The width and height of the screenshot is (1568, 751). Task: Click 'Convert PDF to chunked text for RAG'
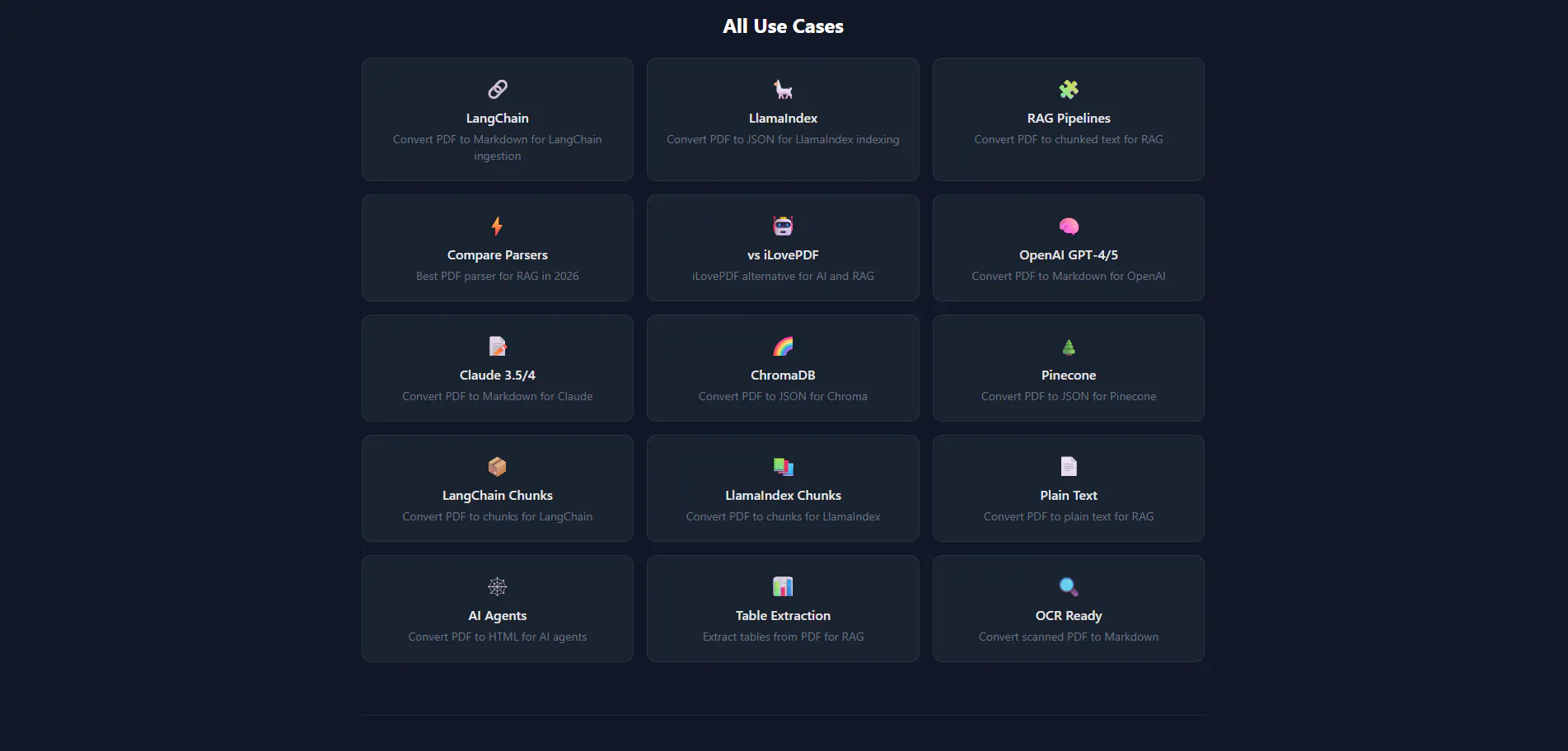[1069, 140]
